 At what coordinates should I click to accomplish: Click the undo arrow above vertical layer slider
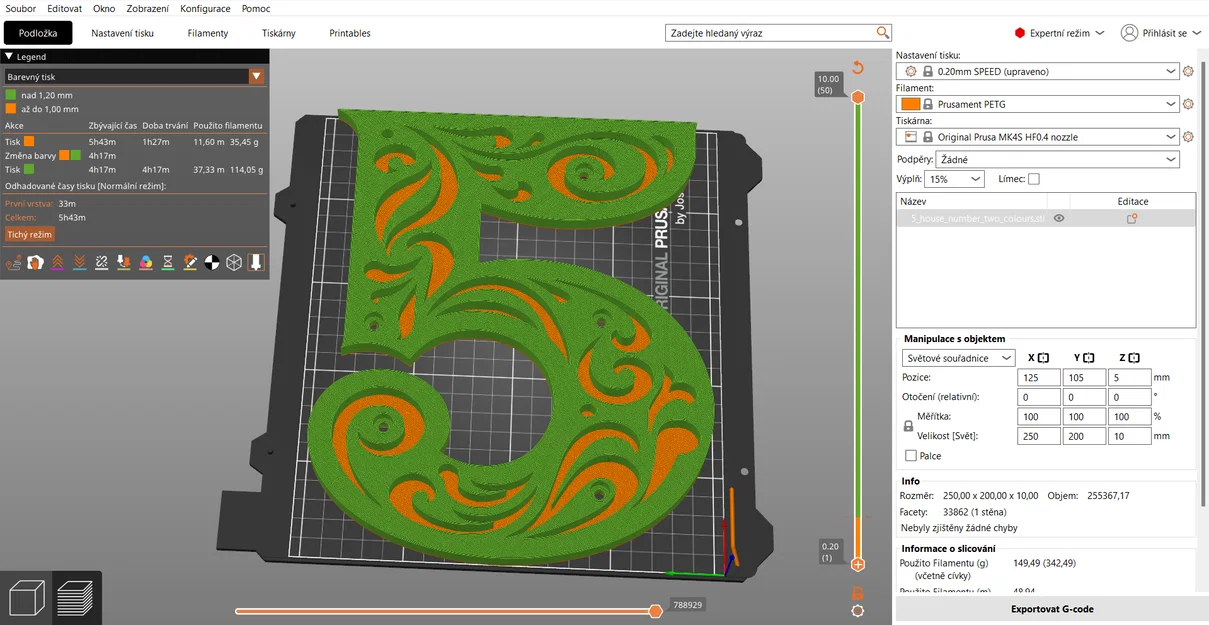[x=857, y=68]
